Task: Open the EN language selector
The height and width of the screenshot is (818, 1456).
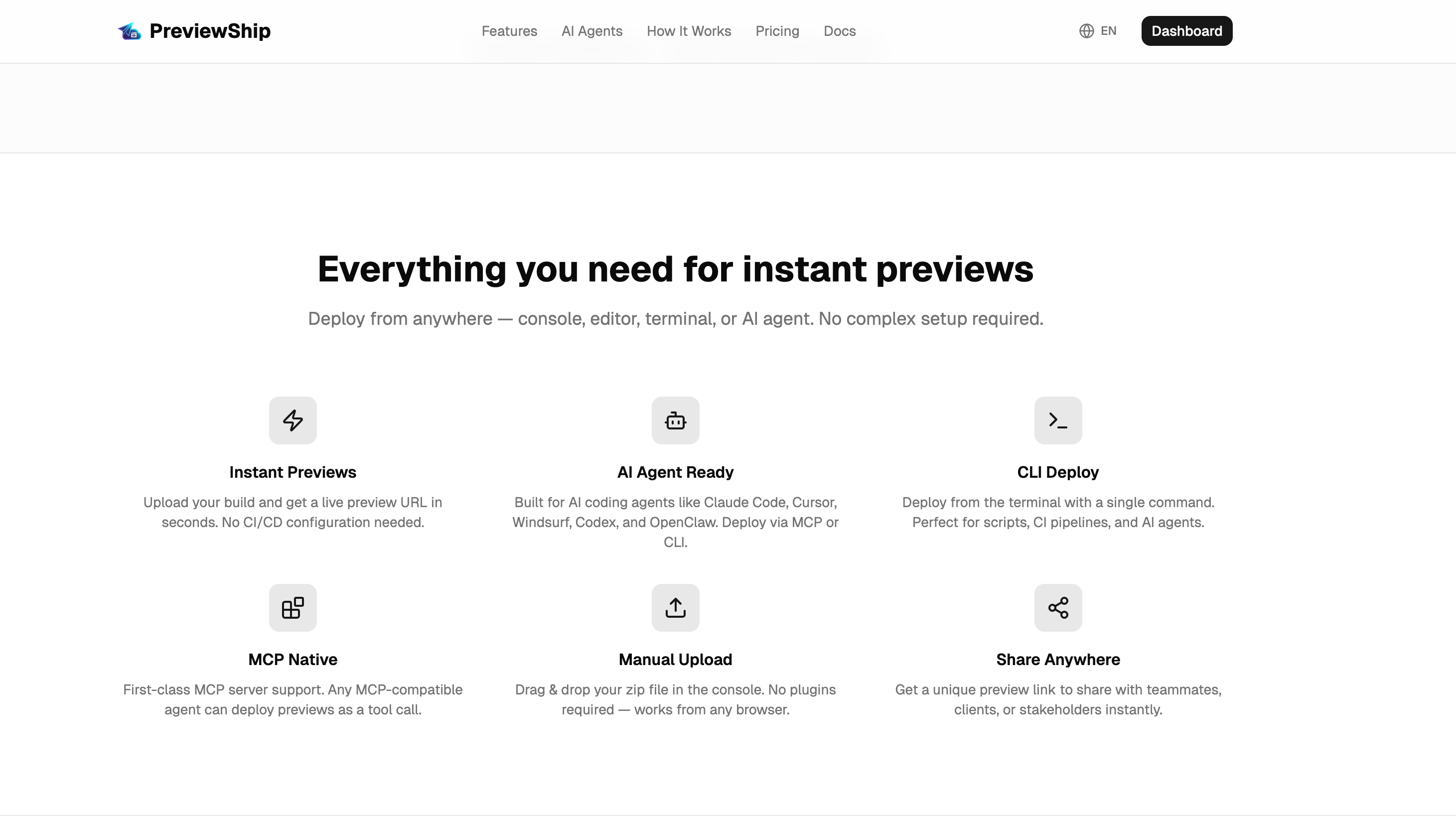Action: [1108, 31]
